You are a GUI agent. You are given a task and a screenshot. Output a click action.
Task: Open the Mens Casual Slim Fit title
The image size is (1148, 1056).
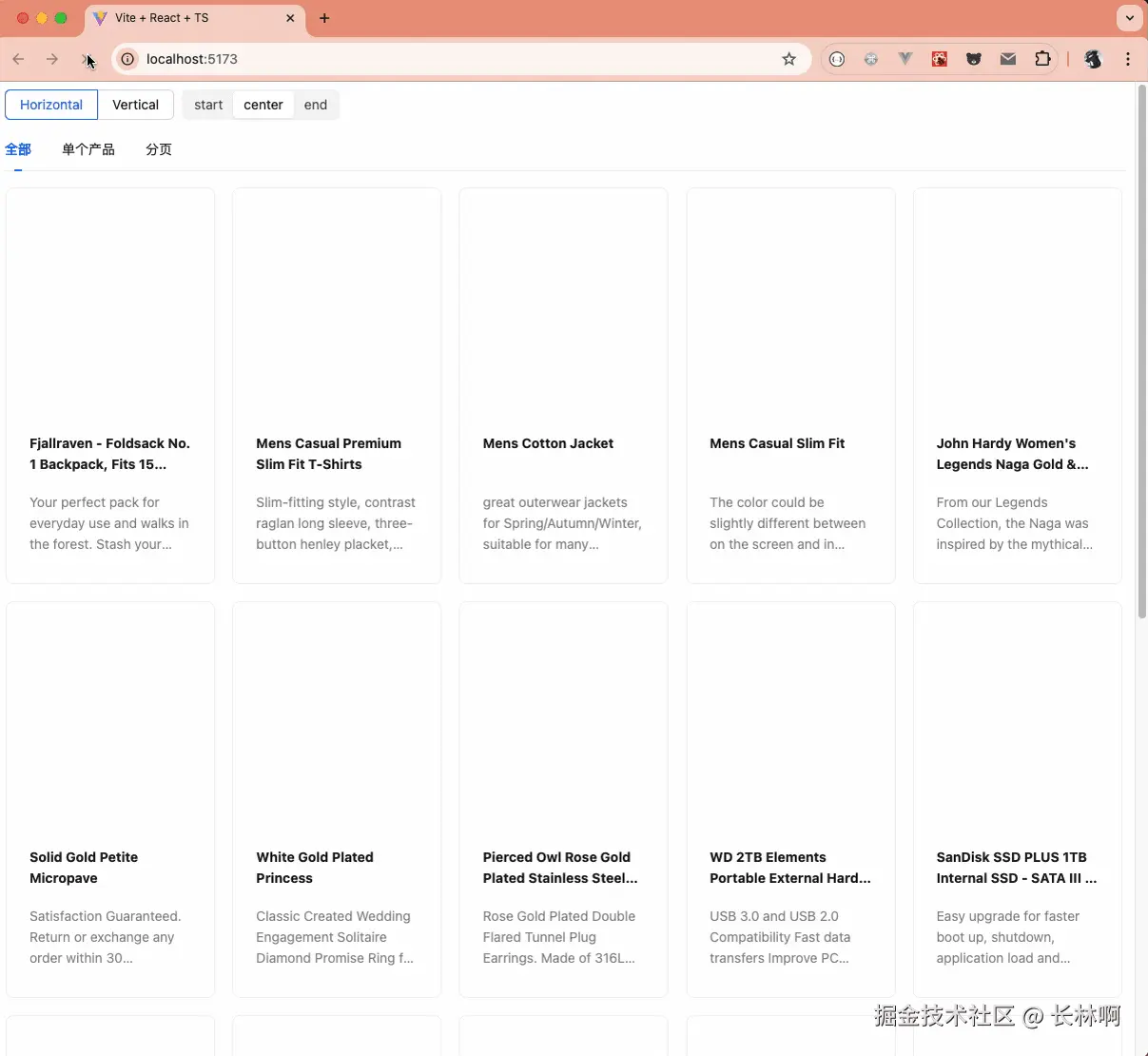tap(777, 443)
